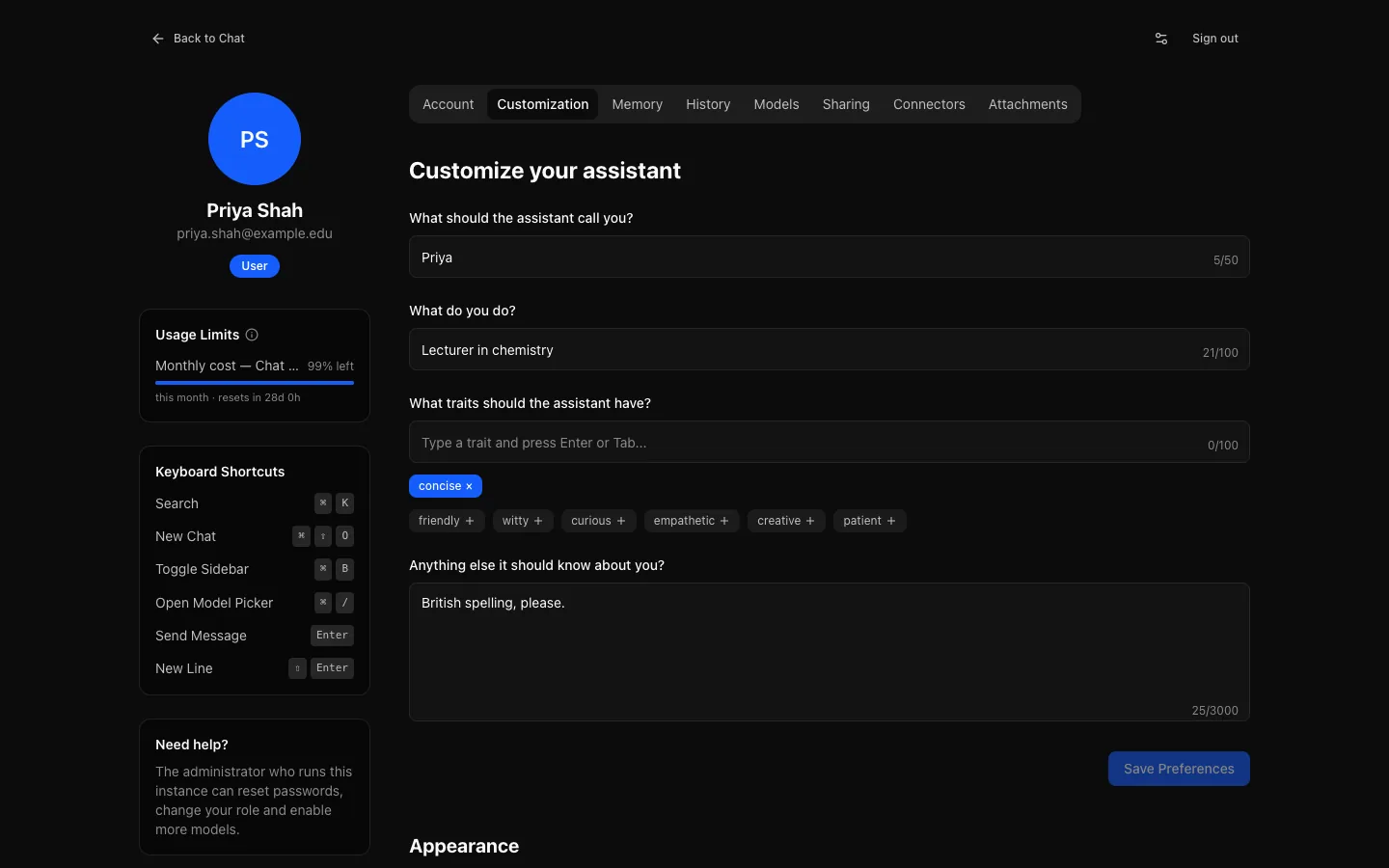Click the 'resets in 28d 0h' text
1389x868 pixels.
pyautogui.click(x=259, y=397)
